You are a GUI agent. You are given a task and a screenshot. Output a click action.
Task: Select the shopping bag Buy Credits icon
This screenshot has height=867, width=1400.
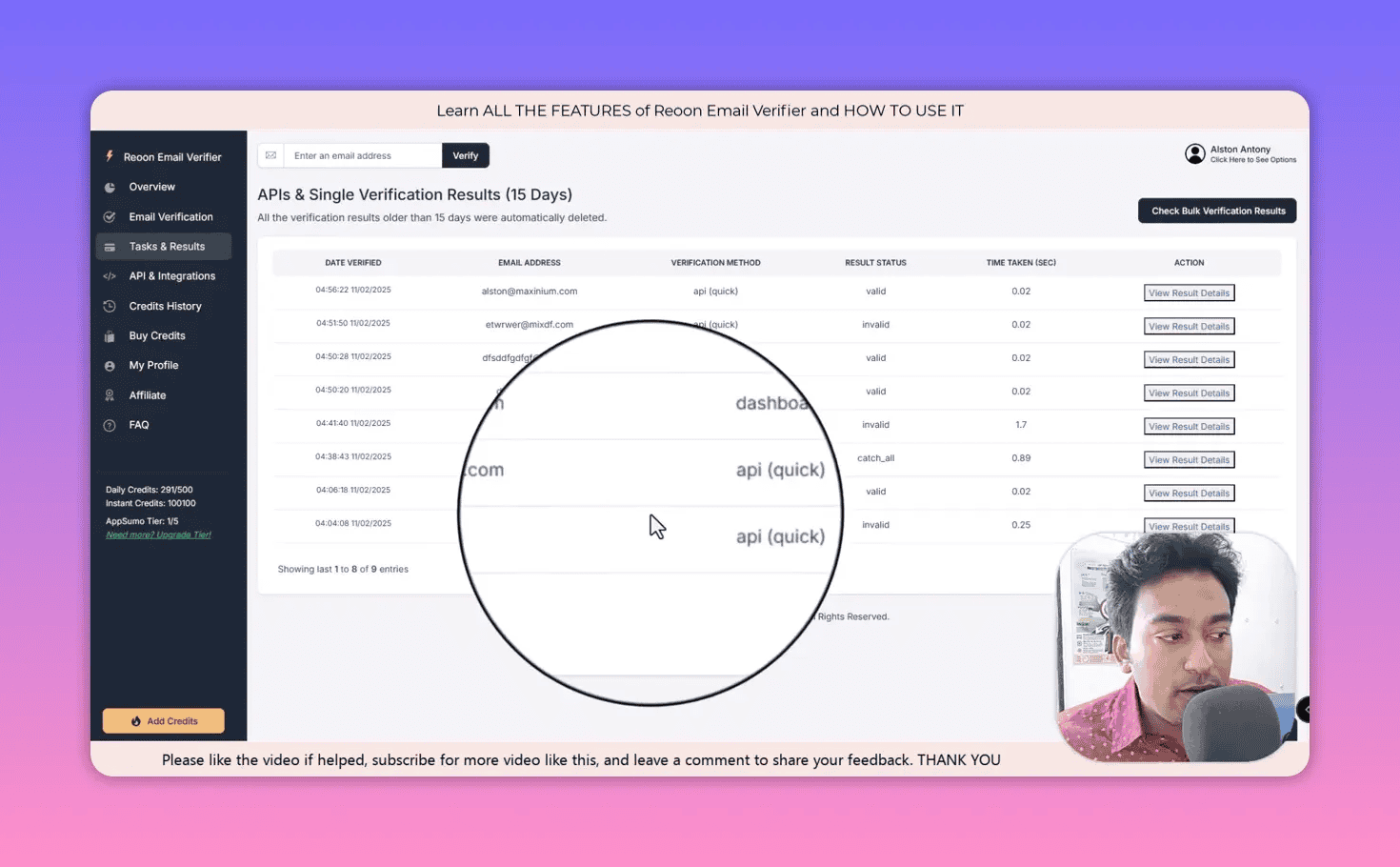coord(110,335)
